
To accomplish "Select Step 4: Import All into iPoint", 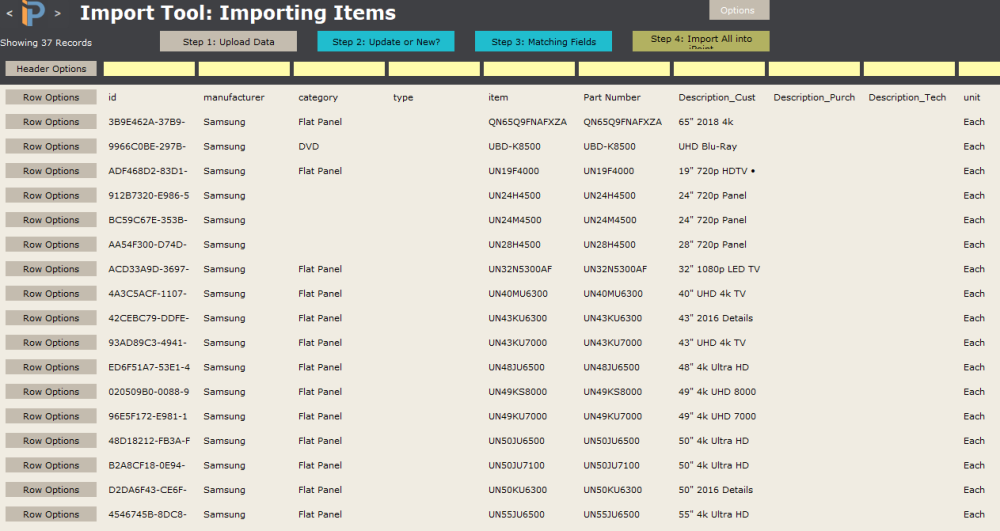I will click(x=701, y=41).
